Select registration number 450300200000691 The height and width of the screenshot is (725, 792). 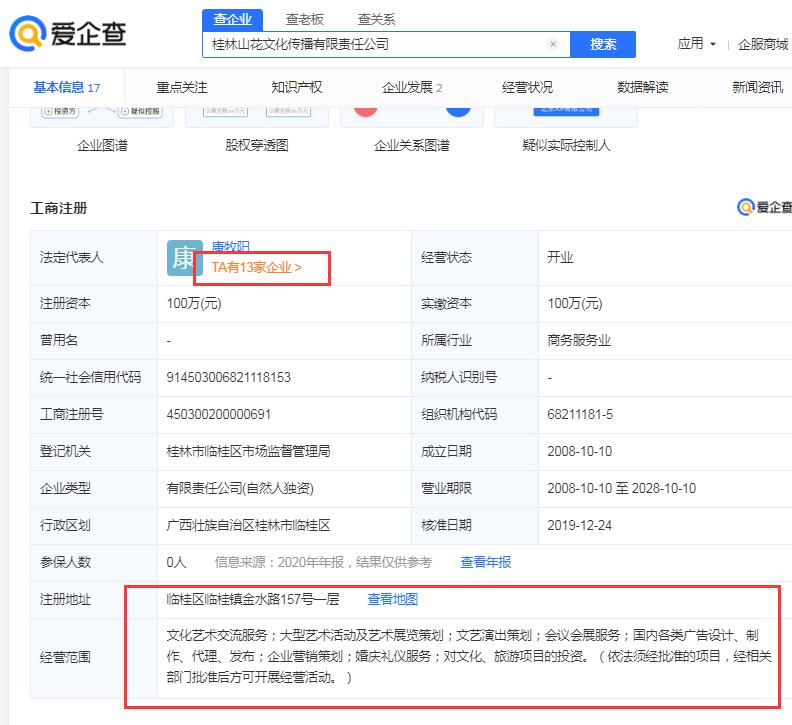click(219, 414)
